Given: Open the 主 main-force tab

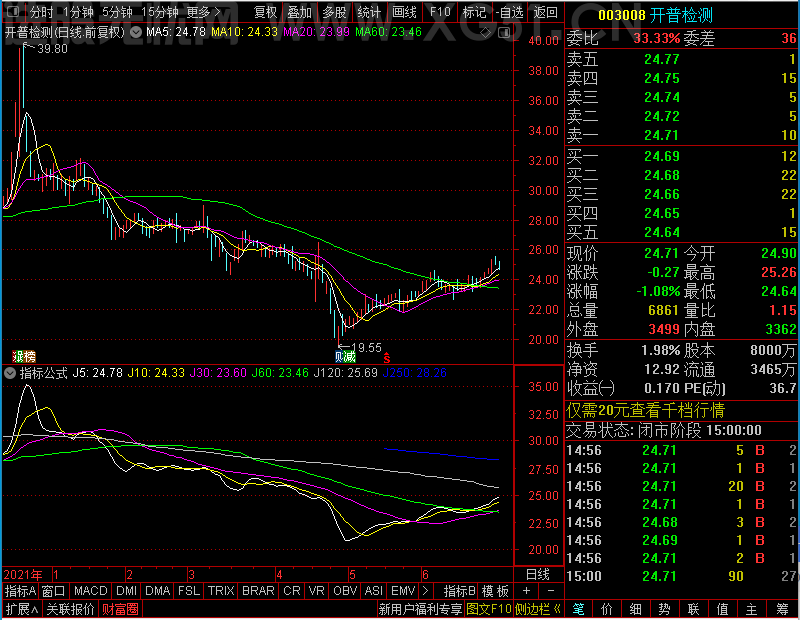Looking at the screenshot, I should (752, 609).
